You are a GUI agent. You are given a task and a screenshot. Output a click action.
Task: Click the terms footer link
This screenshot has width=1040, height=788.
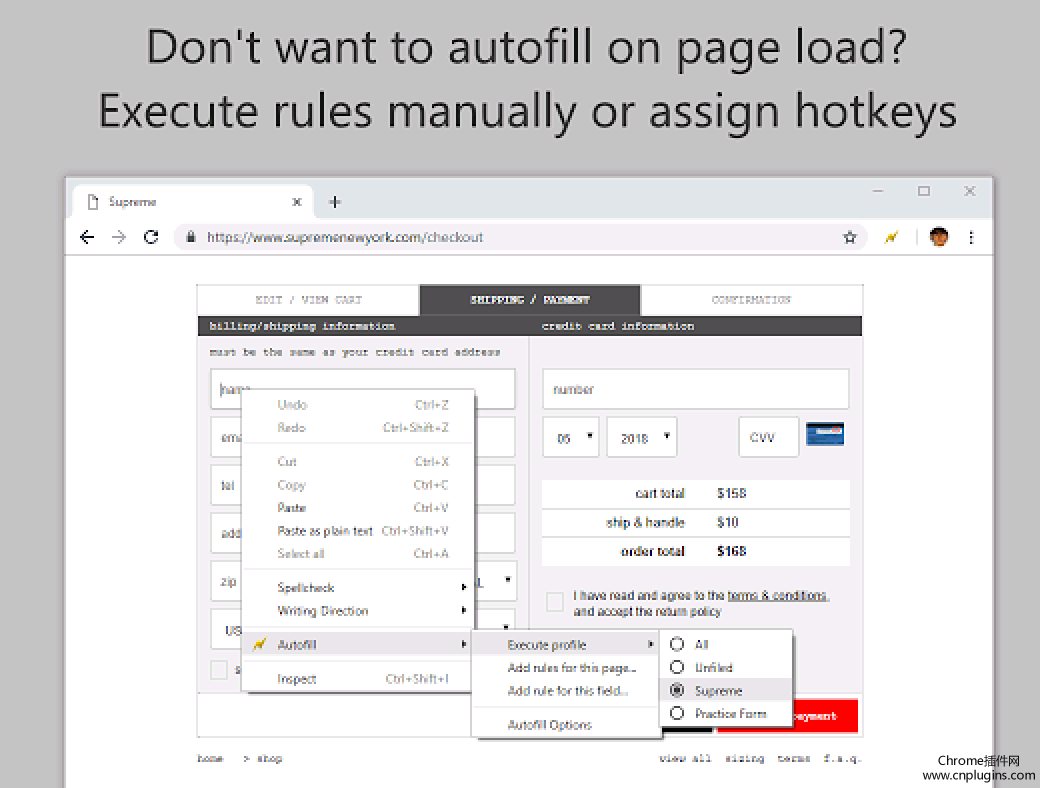point(793,758)
